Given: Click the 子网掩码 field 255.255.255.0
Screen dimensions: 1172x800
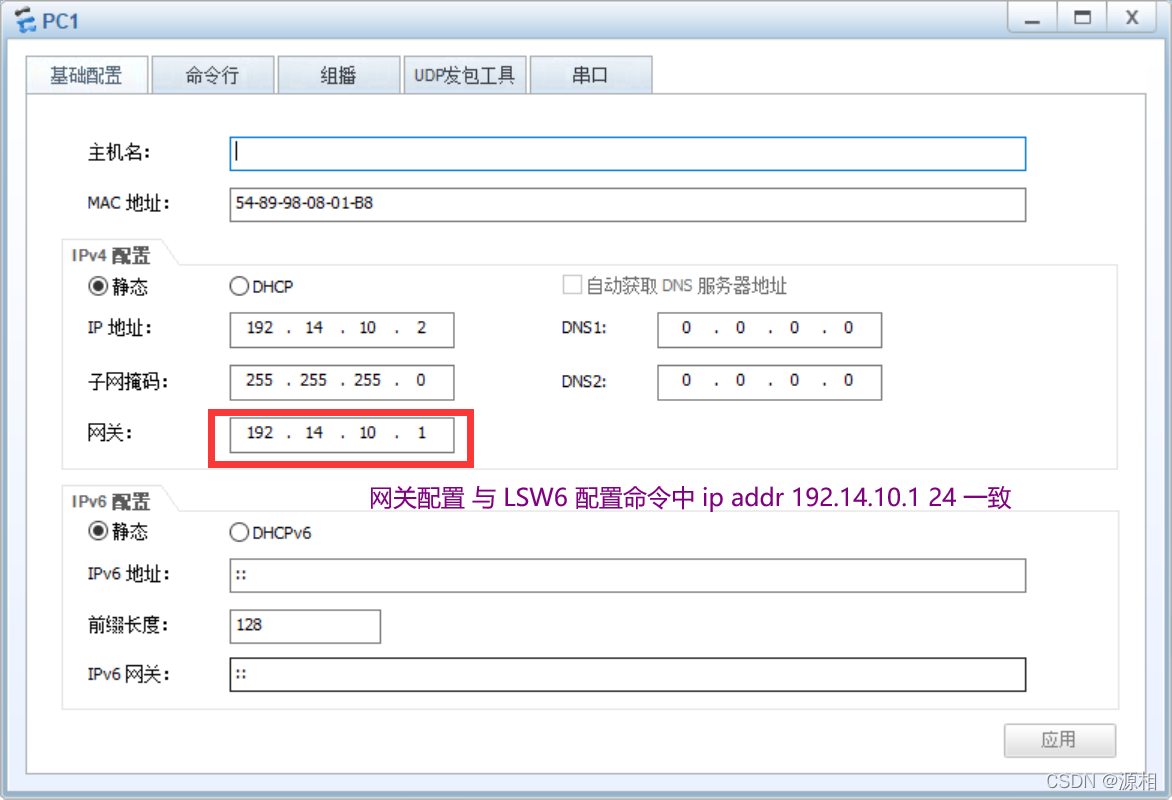Looking at the screenshot, I should click(342, 382).
